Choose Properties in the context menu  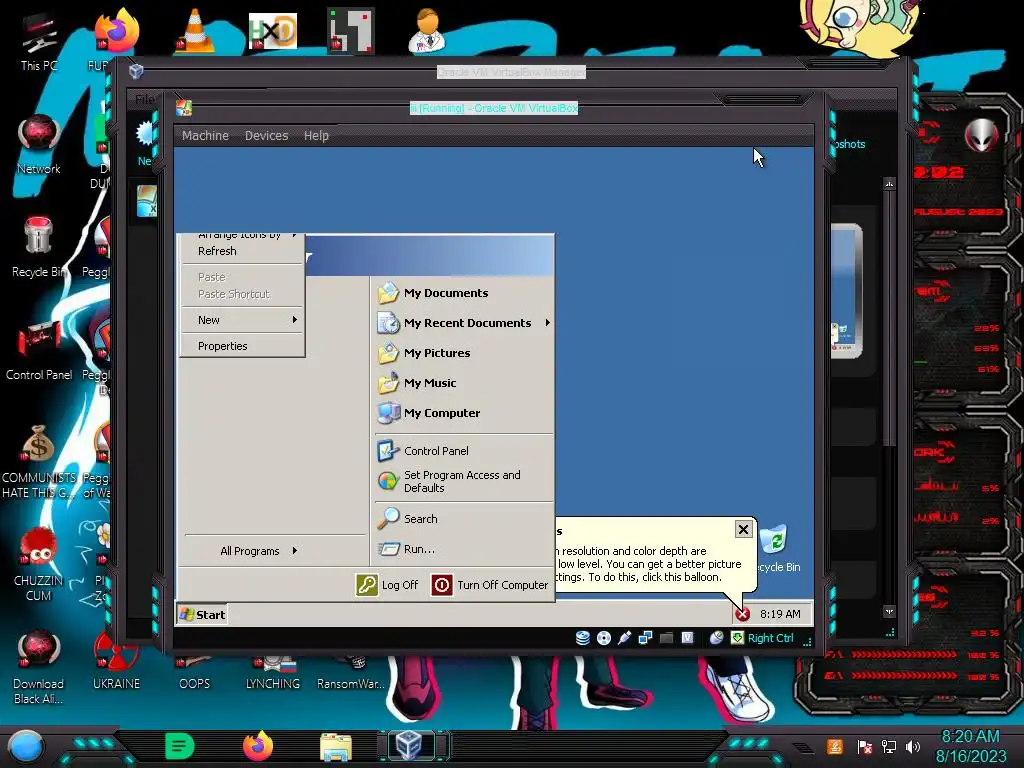tap(242, 346)
